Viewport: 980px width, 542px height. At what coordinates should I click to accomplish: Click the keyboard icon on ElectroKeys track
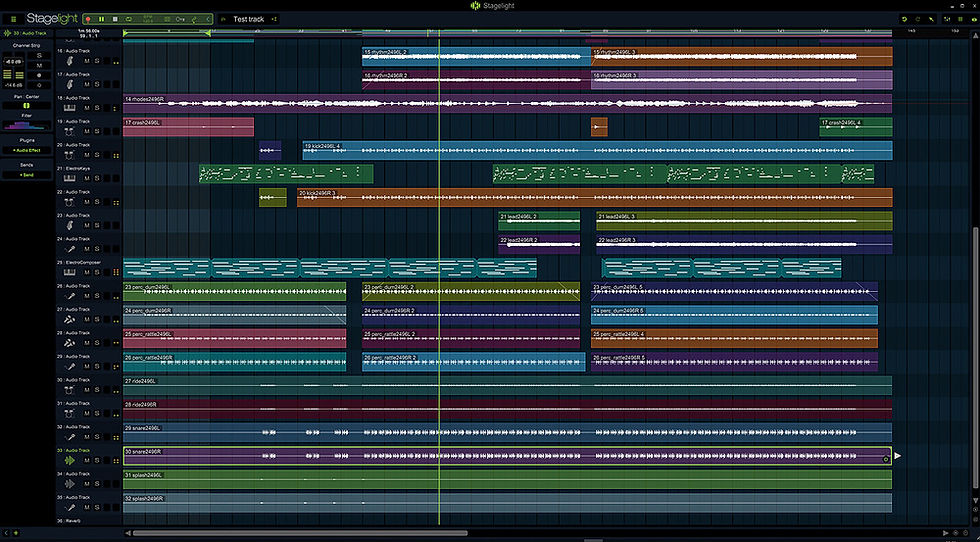pyautogui.click(x=70, y=179)
